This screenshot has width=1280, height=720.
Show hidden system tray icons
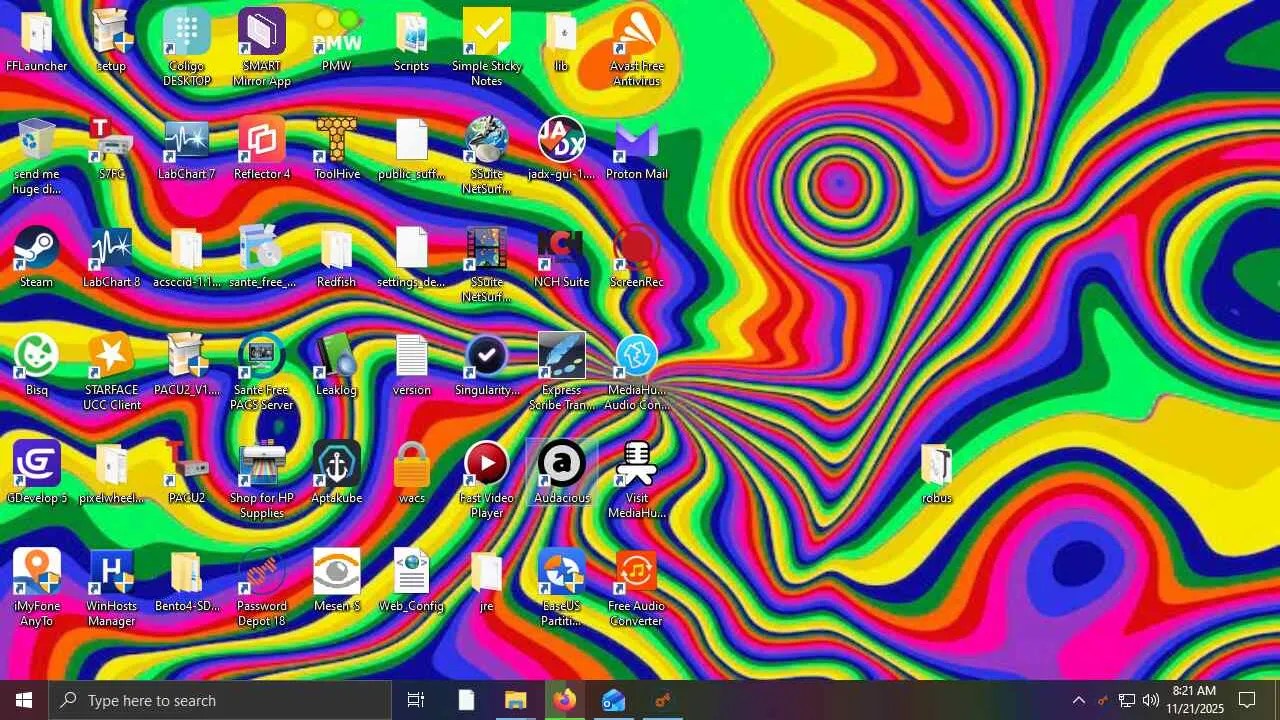click(x=1078, y=700)
